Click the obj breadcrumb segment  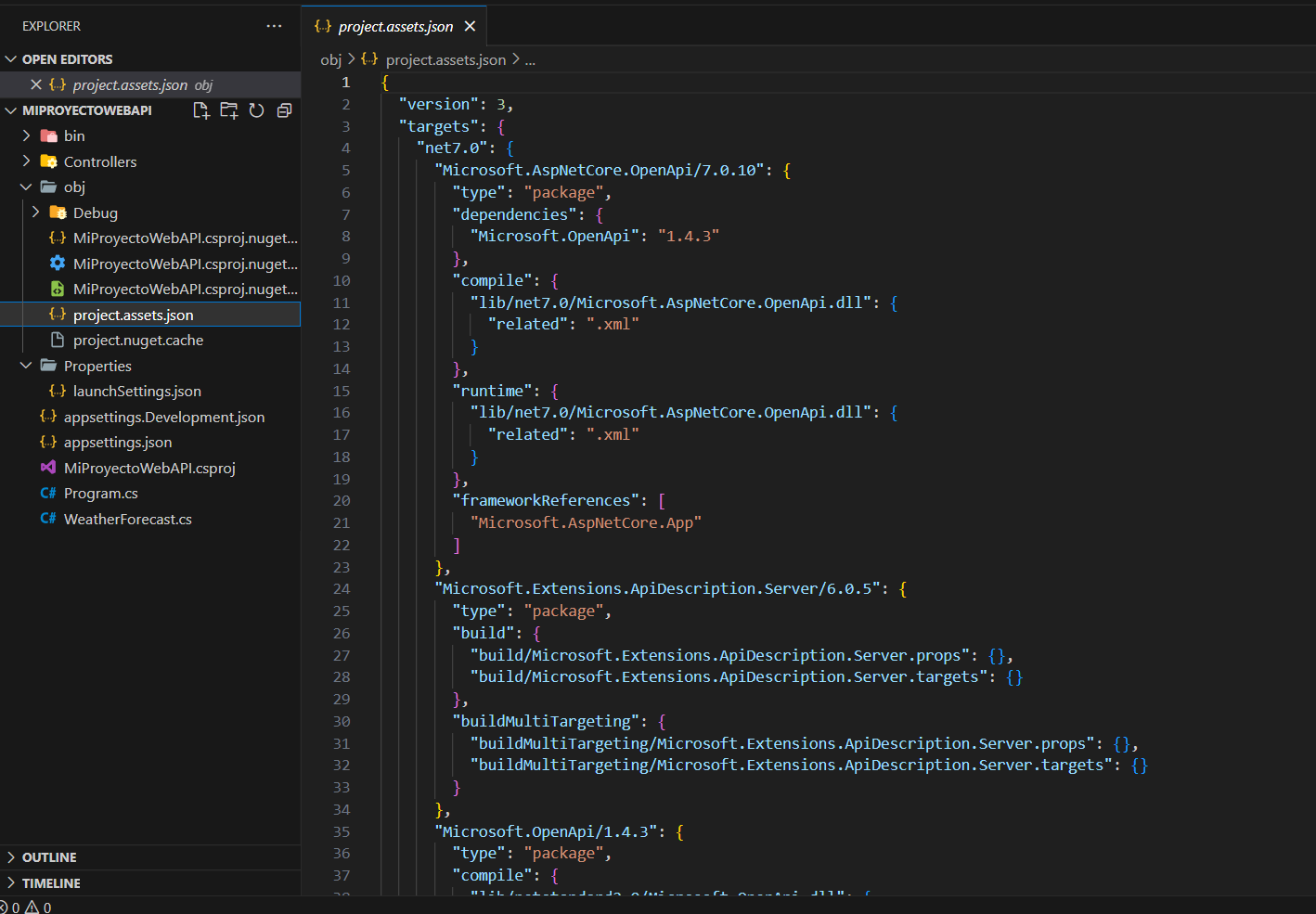pos(331,59)
